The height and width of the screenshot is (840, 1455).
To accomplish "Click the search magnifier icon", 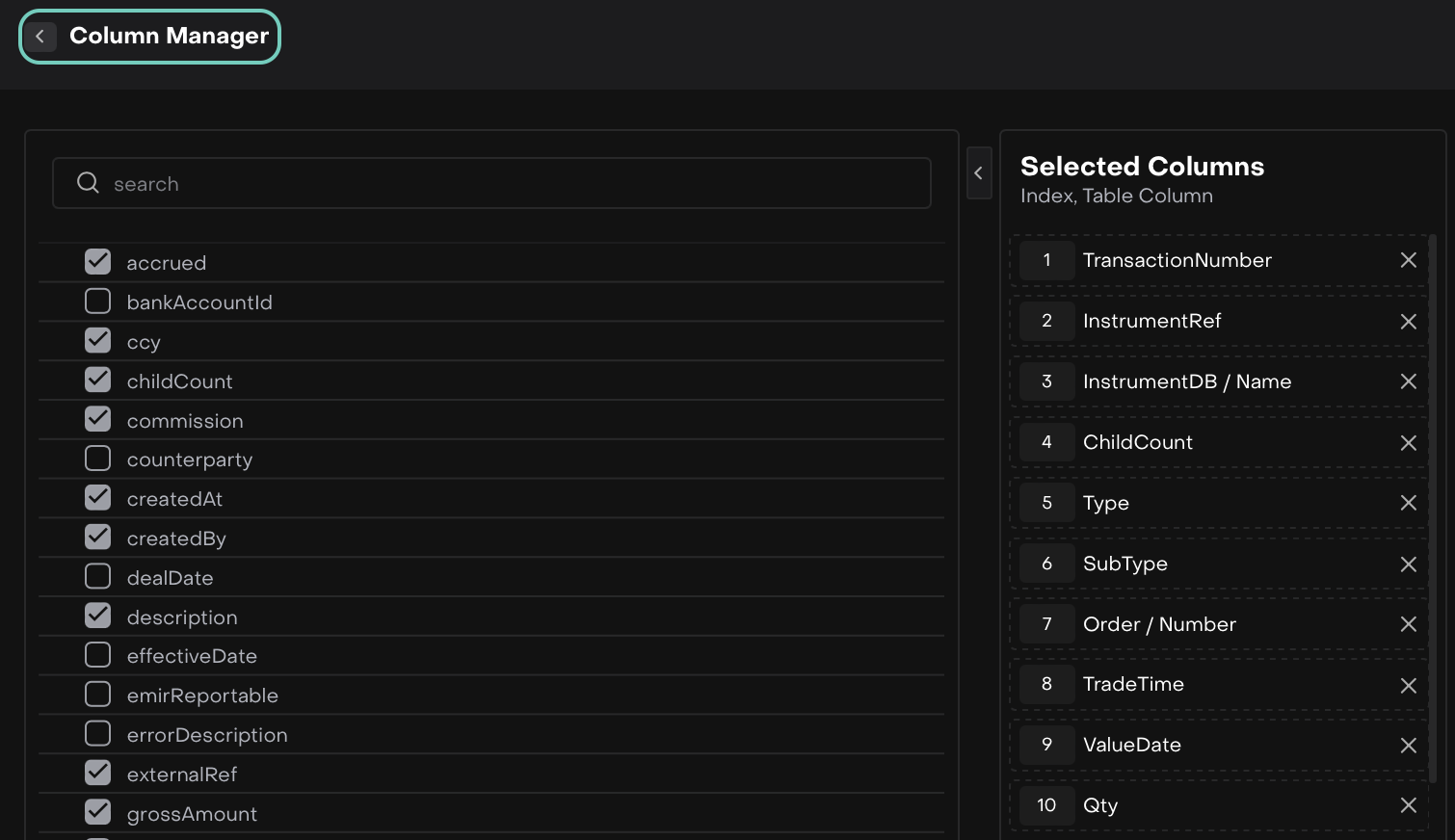I will pyautogui.click(x=88, y=183).
